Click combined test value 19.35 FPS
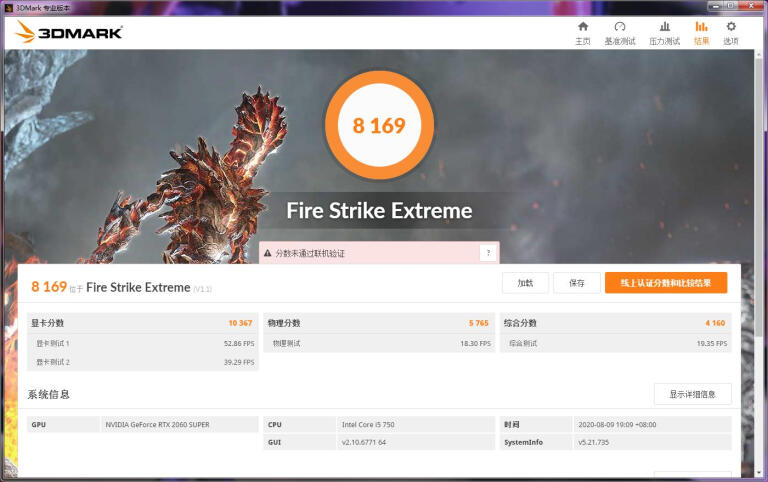The image size is (768, 482). click(712, 343)
